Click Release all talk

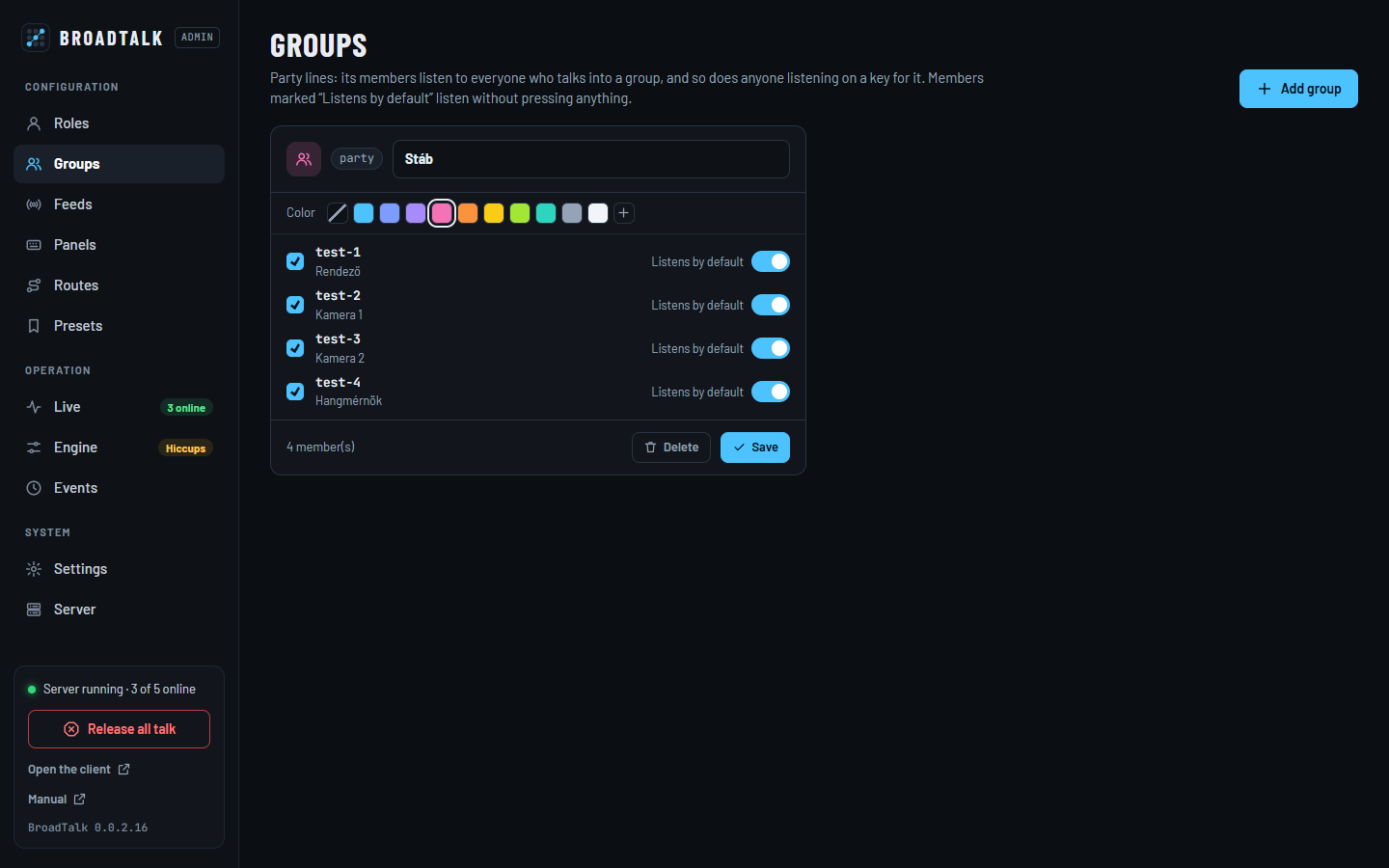[119, 729]
